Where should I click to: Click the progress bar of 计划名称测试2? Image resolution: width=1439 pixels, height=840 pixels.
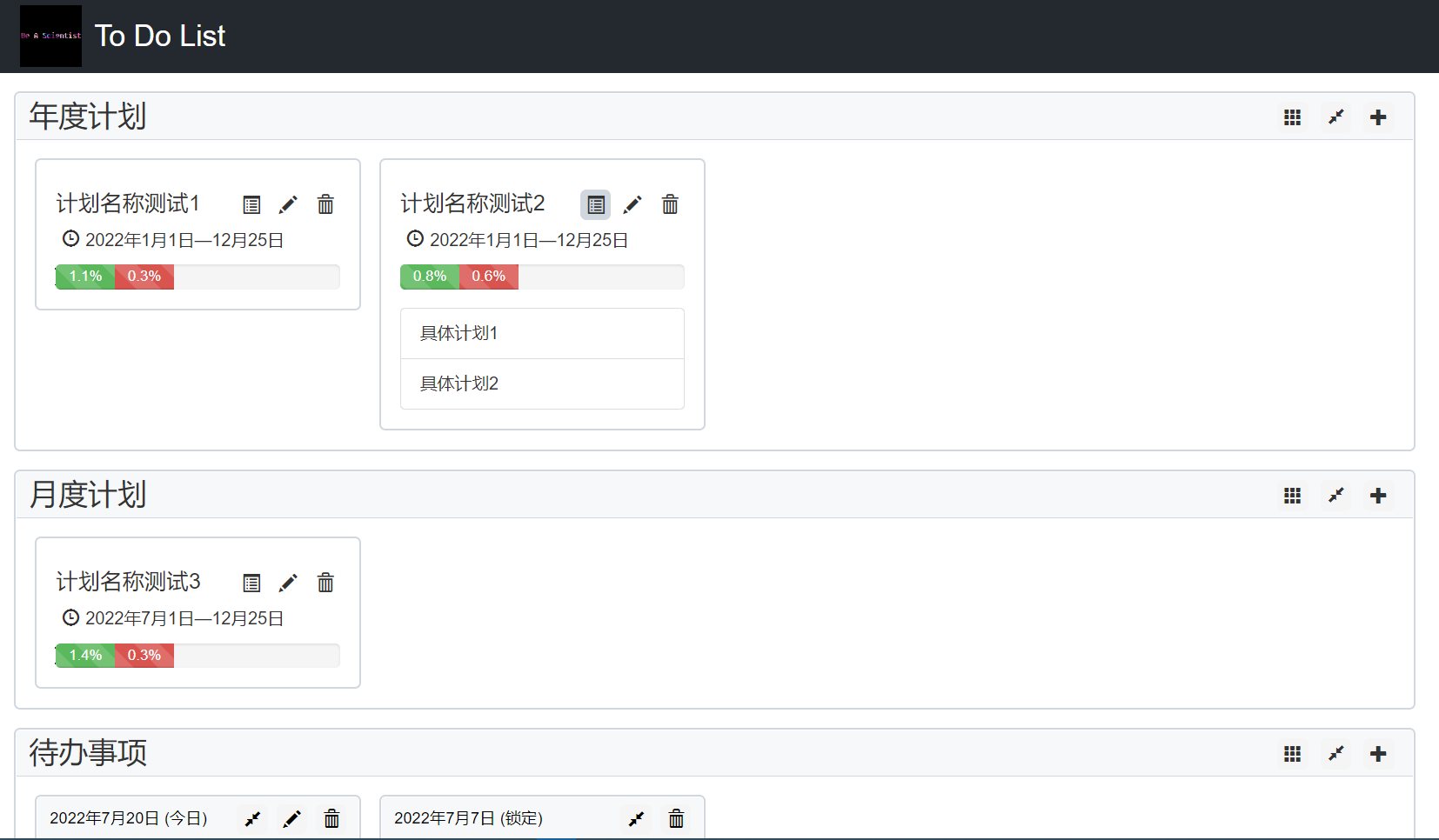point(541,277)
